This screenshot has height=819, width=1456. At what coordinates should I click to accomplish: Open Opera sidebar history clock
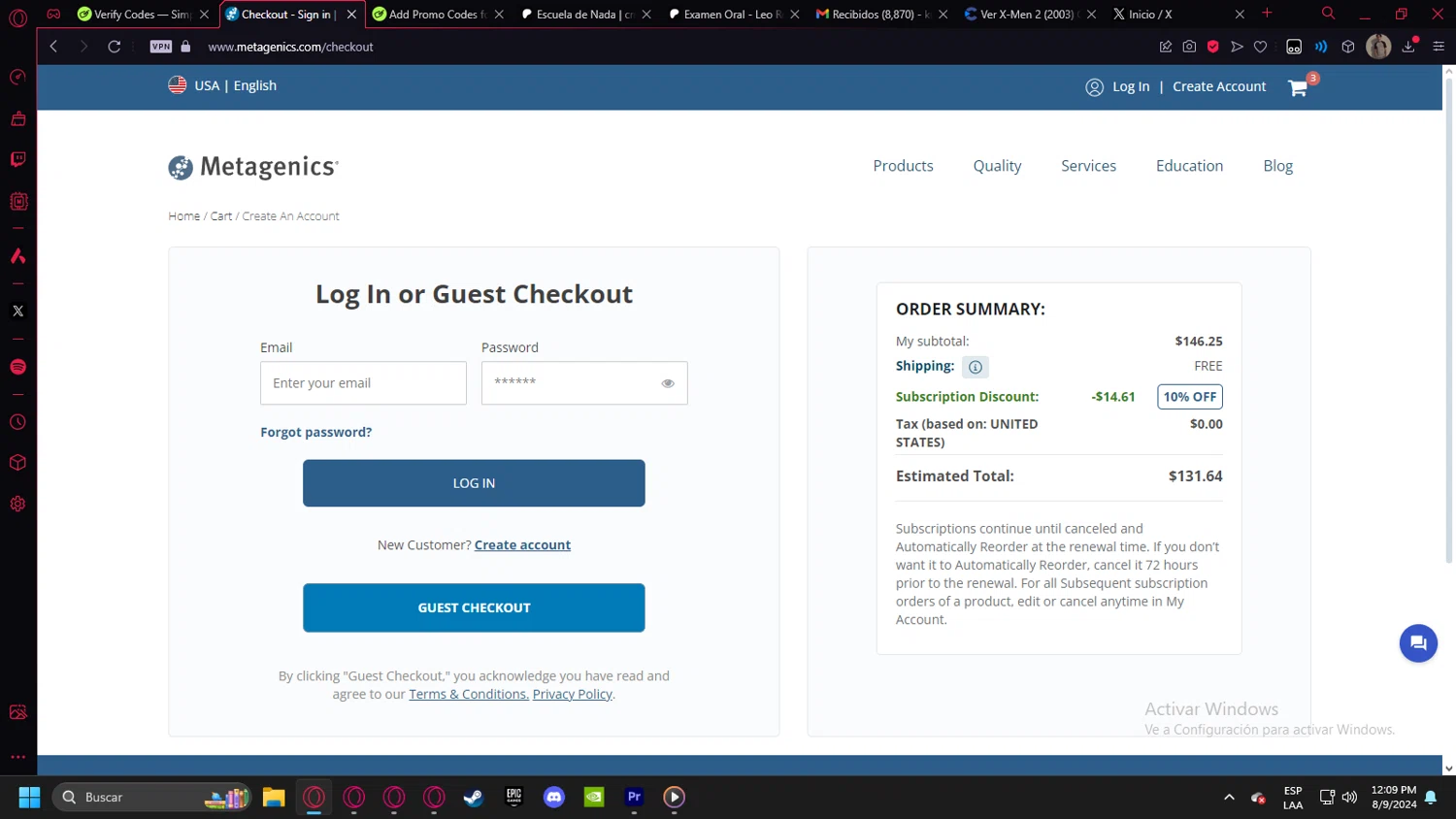click(17, 422)
